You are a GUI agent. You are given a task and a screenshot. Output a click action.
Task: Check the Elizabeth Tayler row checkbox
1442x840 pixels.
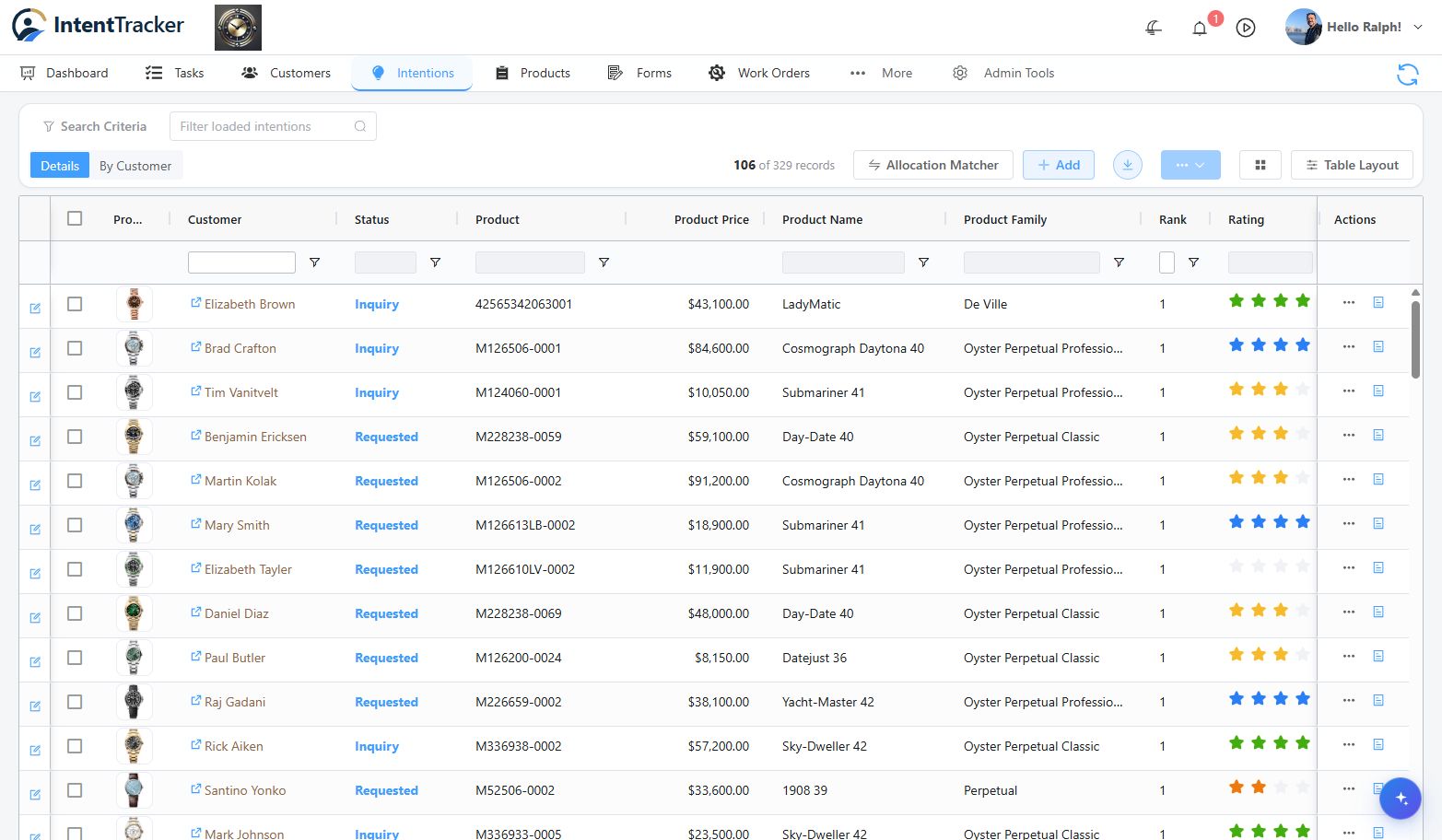click(x=75, y=569)
